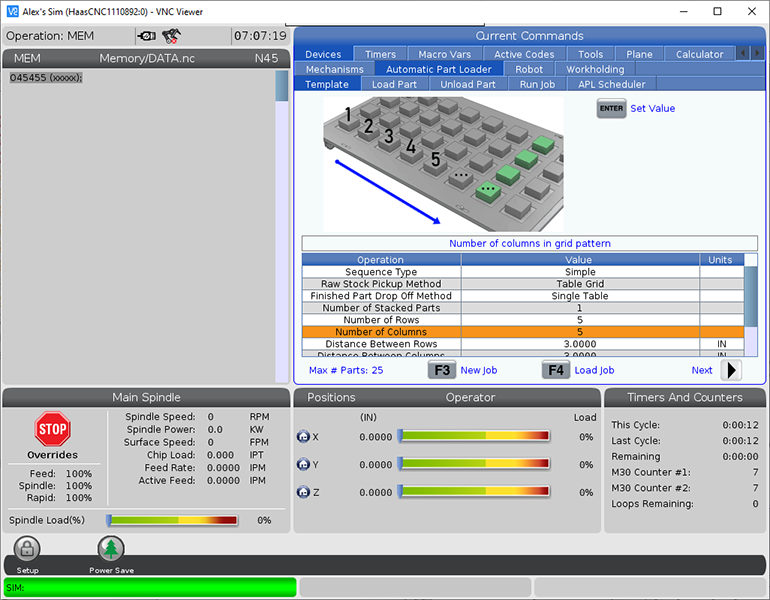The width and height of the screenshot is (770, 600).
Task: Click the F4 key icon
Action: pos(556,370)
